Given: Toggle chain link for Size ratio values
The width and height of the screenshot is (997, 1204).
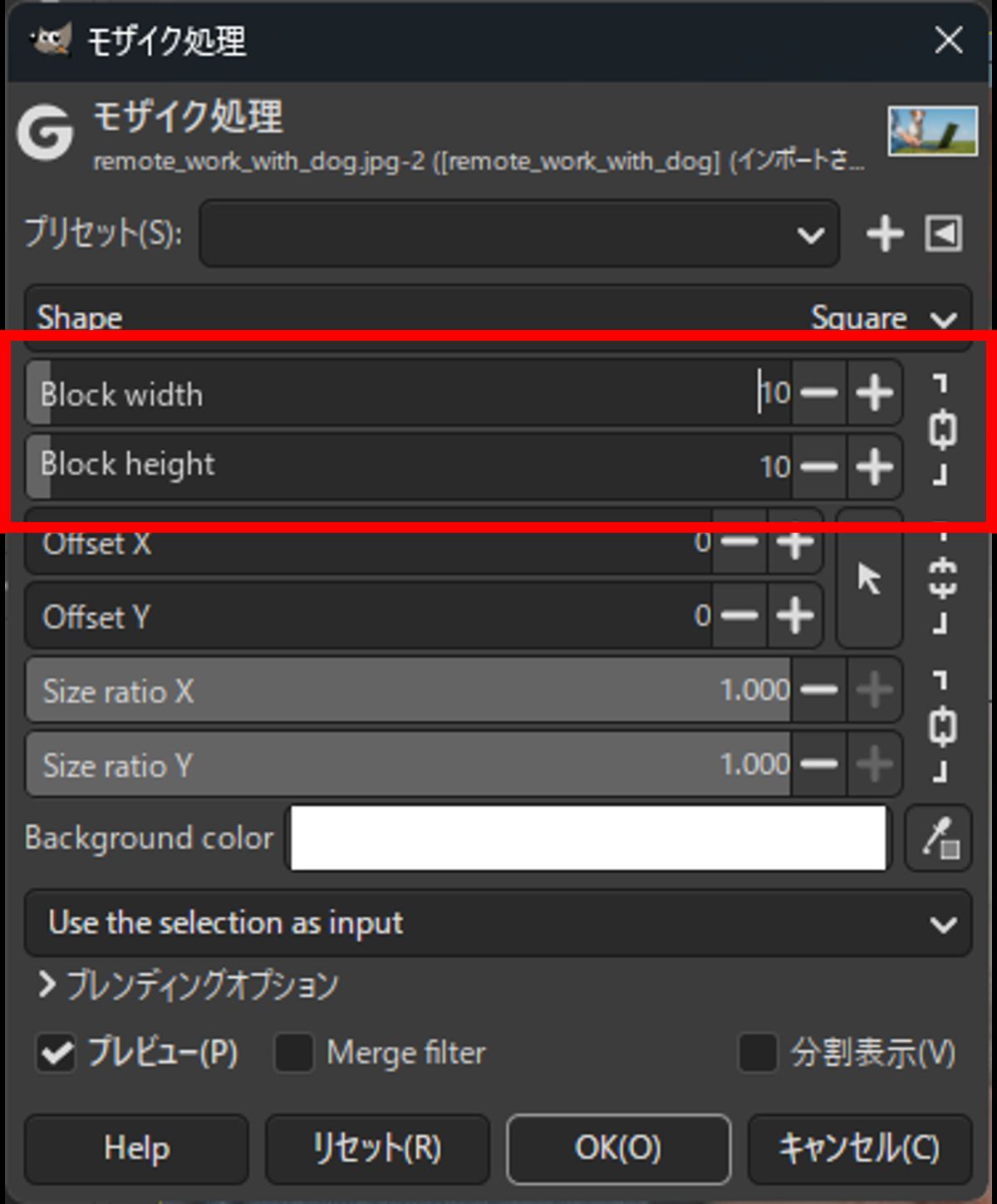Looking at the screenshot, I should pos(942,727).
